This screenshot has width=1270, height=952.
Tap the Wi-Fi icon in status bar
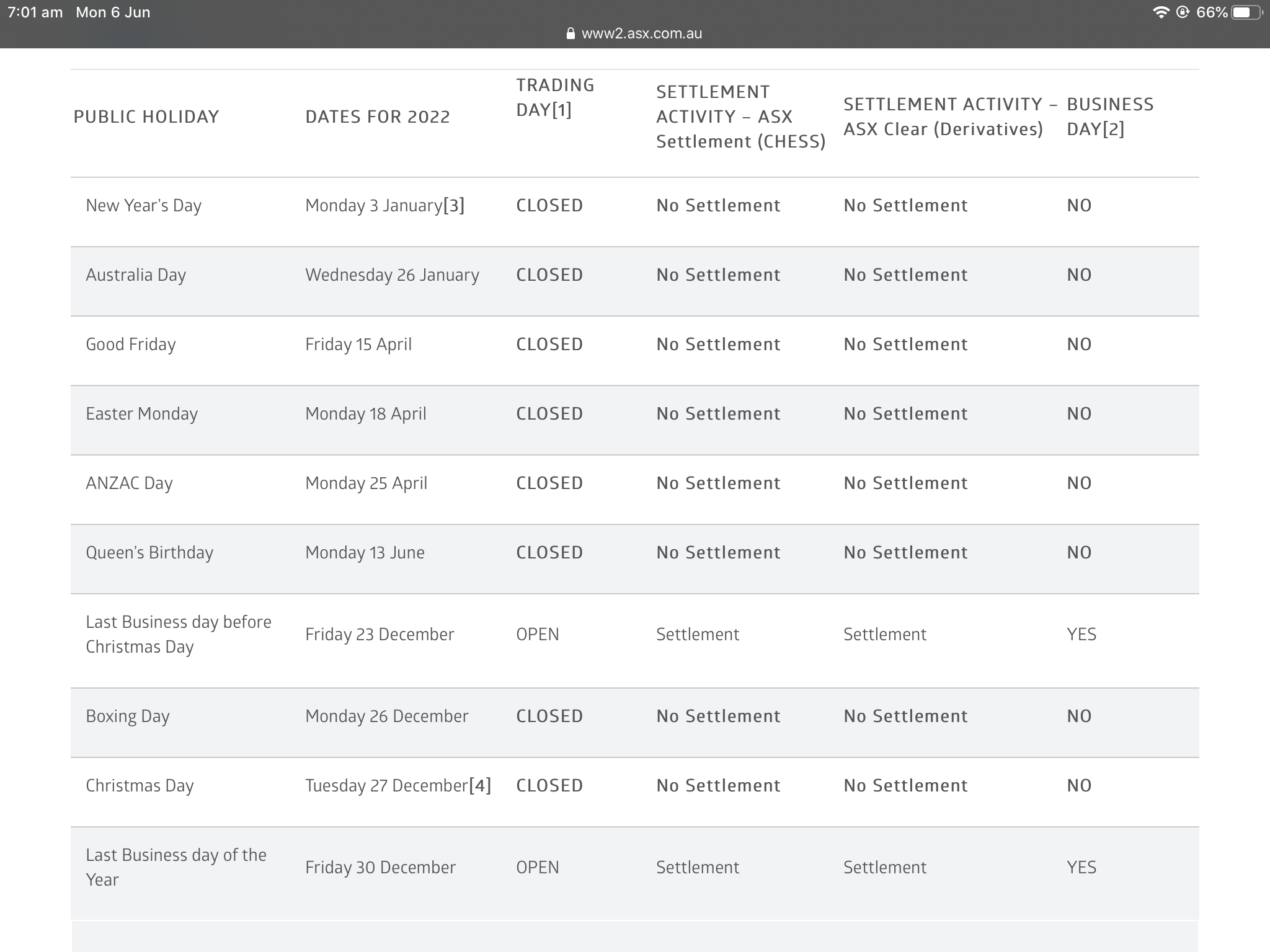coord(1160,12)
